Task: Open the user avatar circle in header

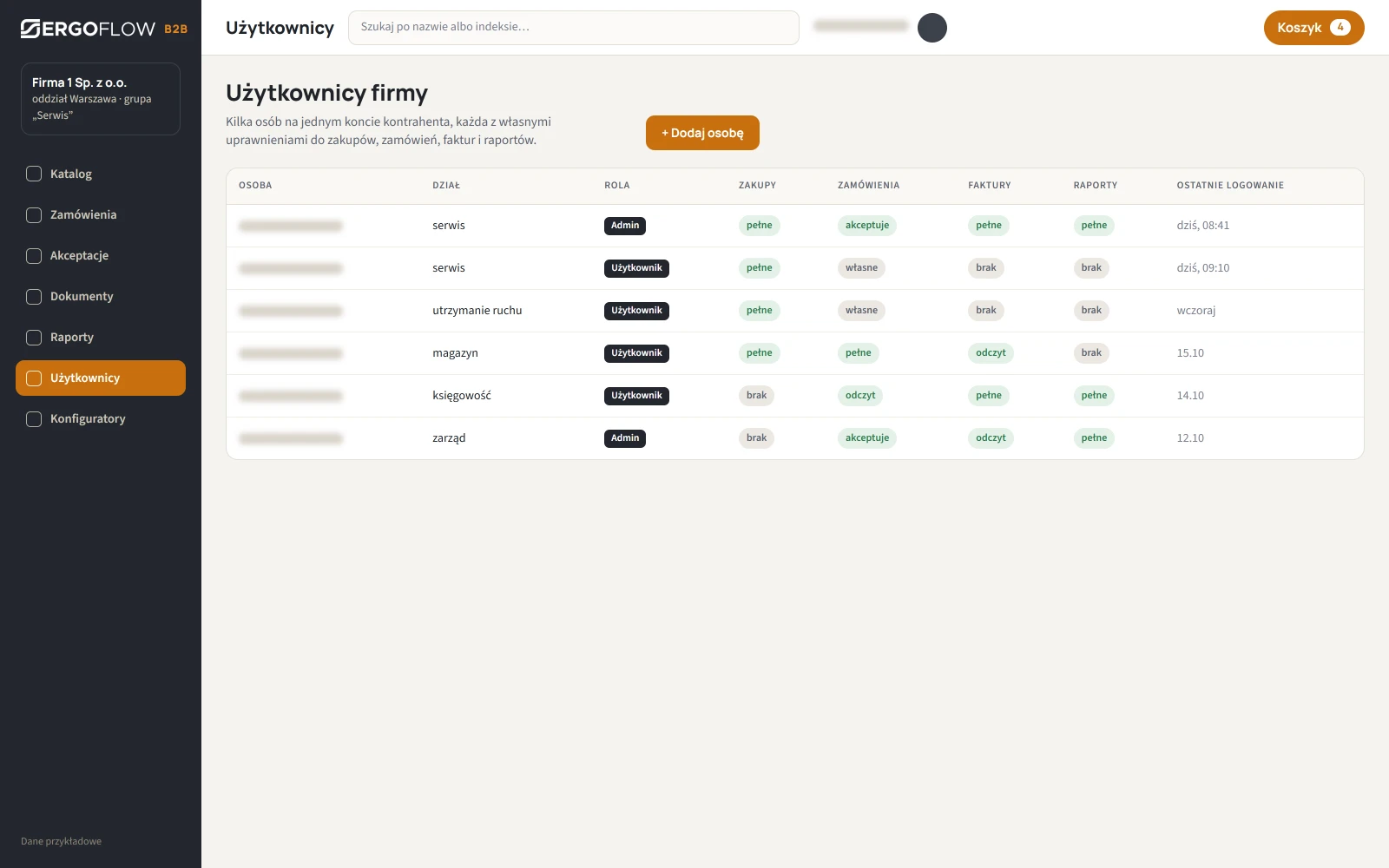Action: click(x=932, y=28)
